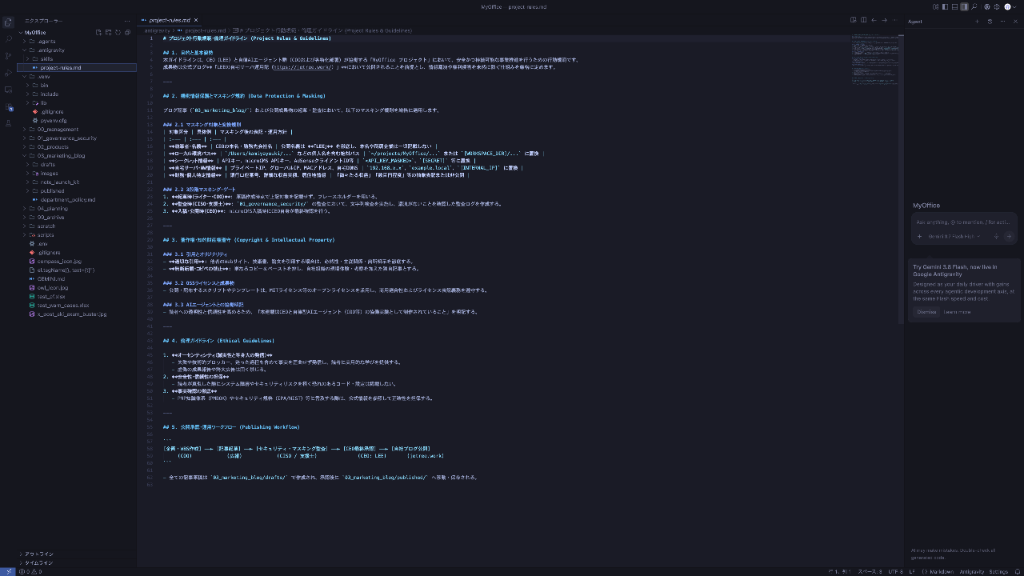Open the Remote Explorer view

click(x=8, y=90)
